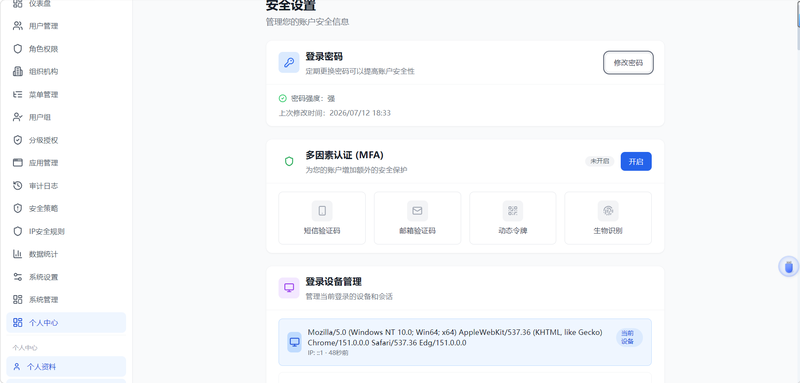Click the fingerprint icon for 生物识别
The image size is (800, 383).
coord(608,211)
